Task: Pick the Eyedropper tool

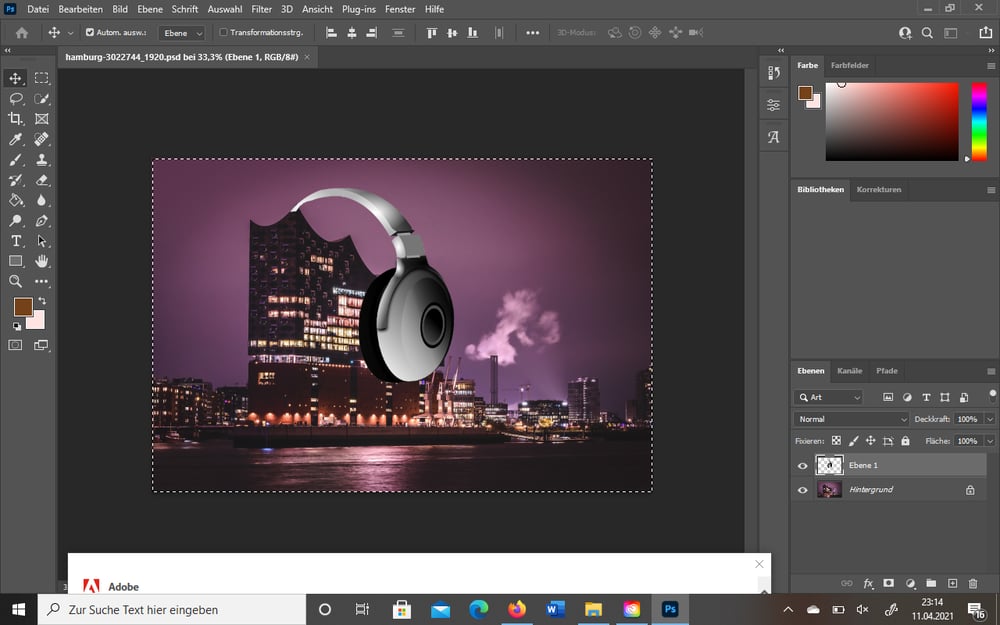Action: 15,139
